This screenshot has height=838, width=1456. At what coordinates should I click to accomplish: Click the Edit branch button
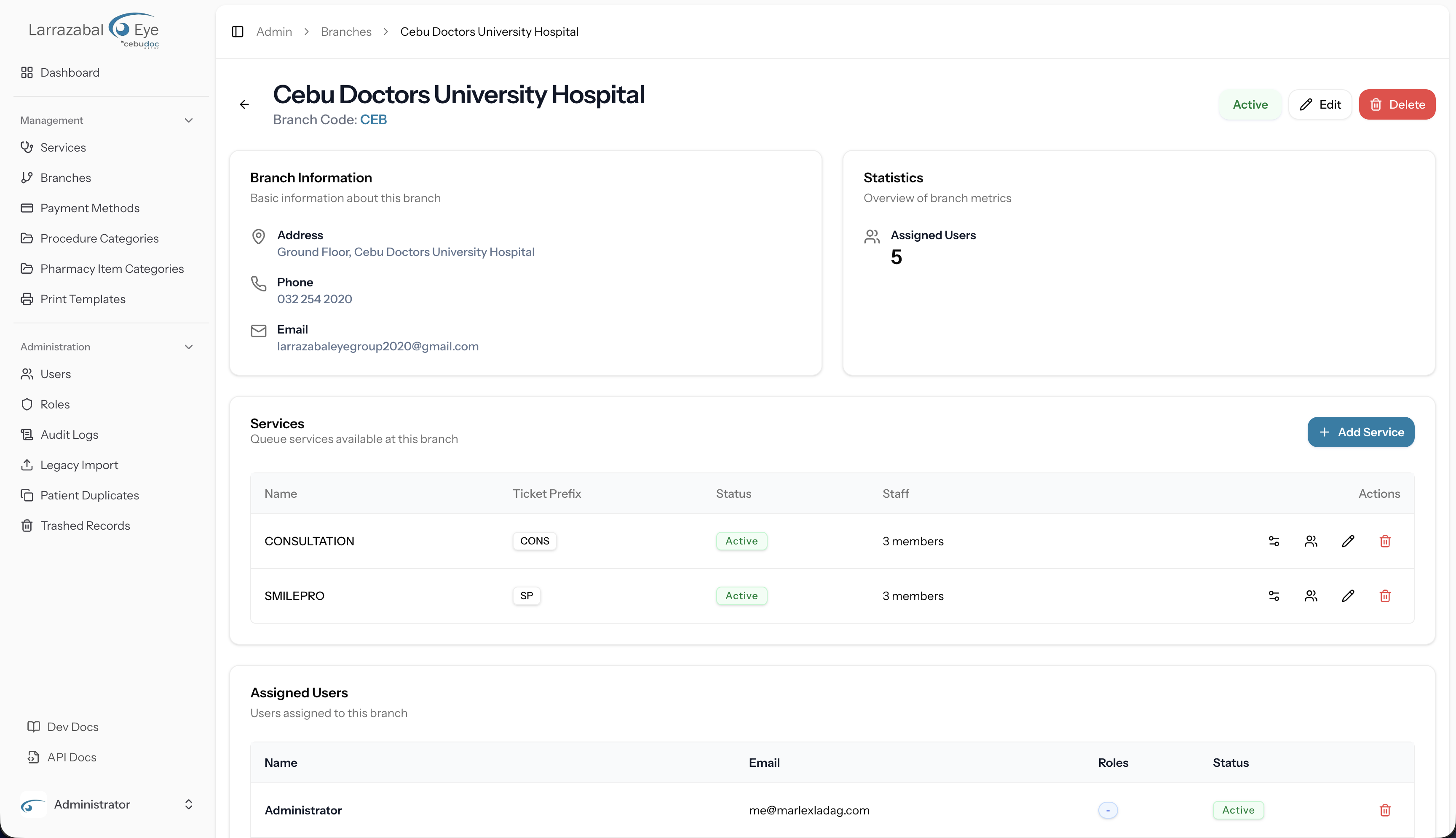pyautogui.click(x=1319, y=104)
